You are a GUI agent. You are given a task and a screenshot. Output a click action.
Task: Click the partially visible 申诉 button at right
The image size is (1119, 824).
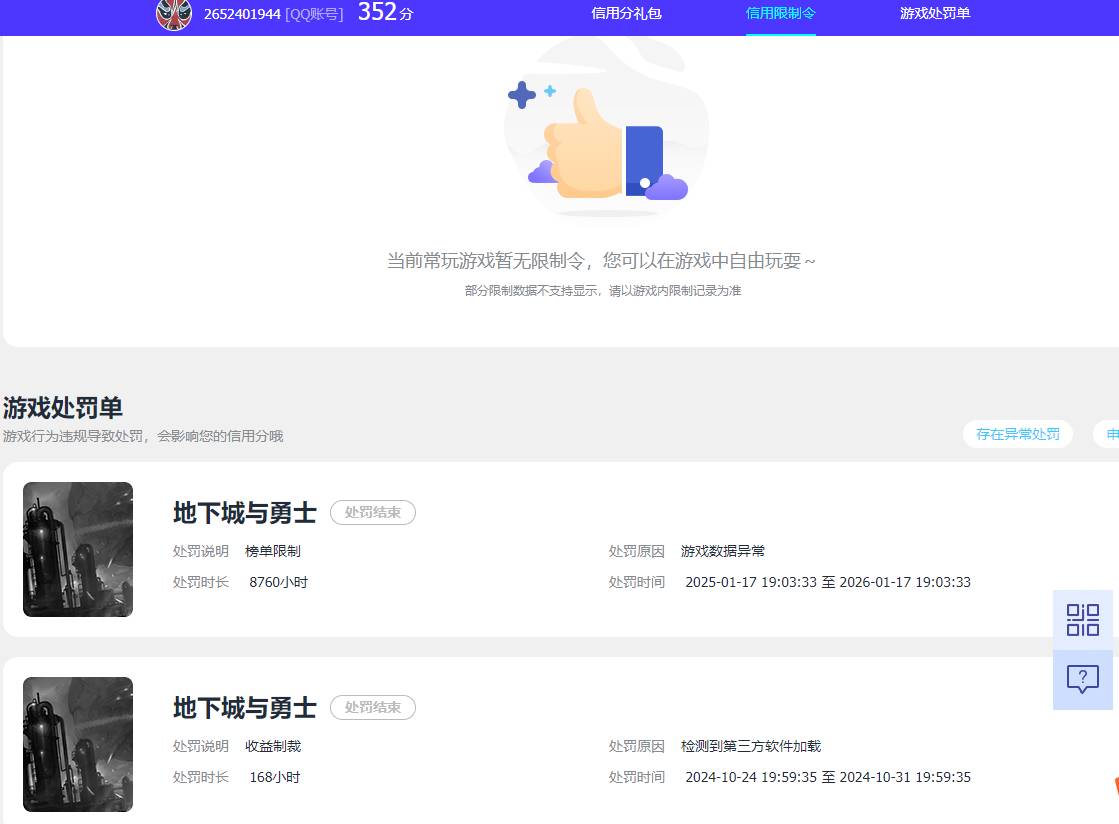click(1110, 434)
